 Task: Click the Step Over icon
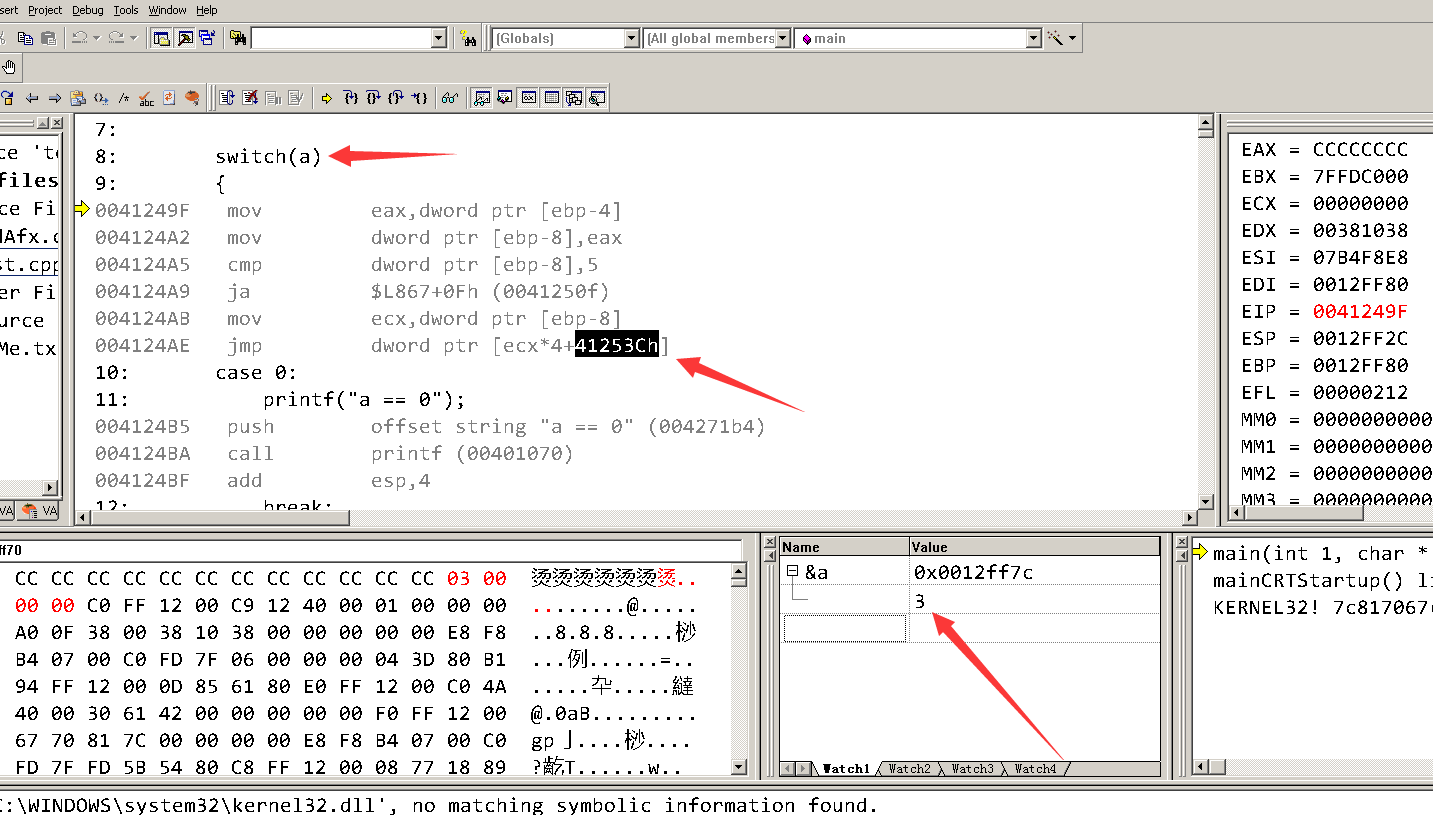tap(373, 98)
